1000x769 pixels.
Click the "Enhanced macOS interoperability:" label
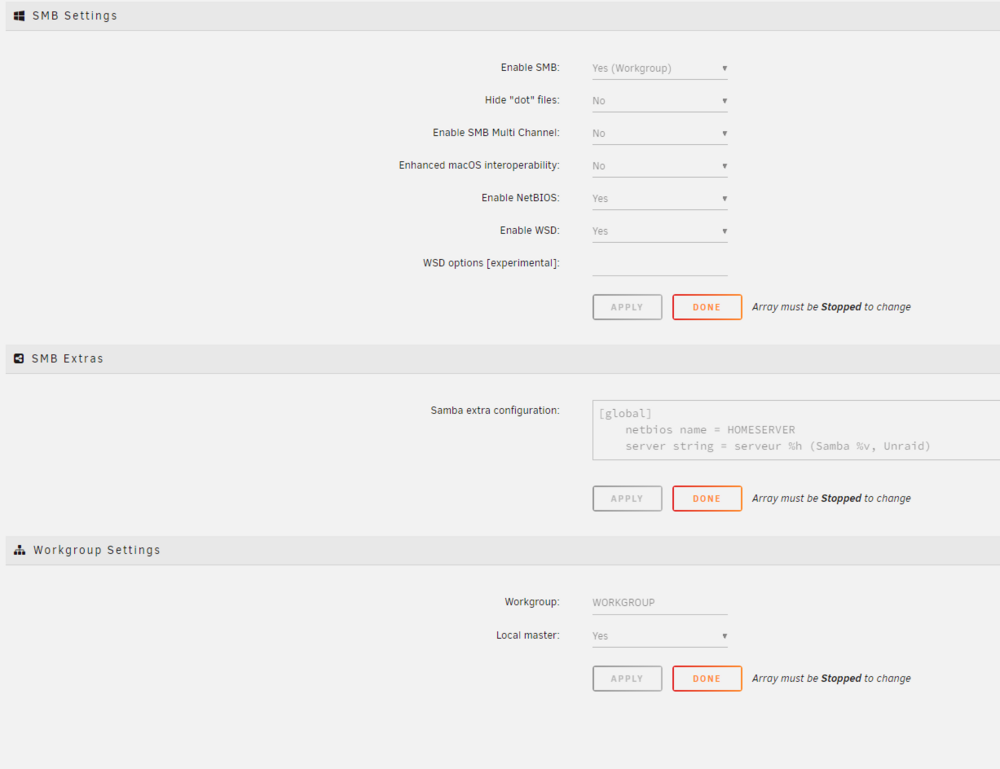479,165
